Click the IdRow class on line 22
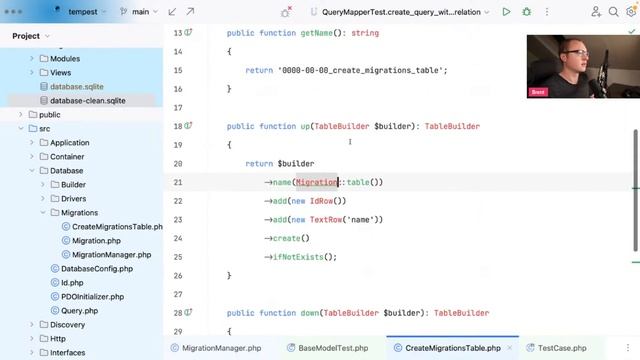This screenshot has height=360, width=640. 321,201
